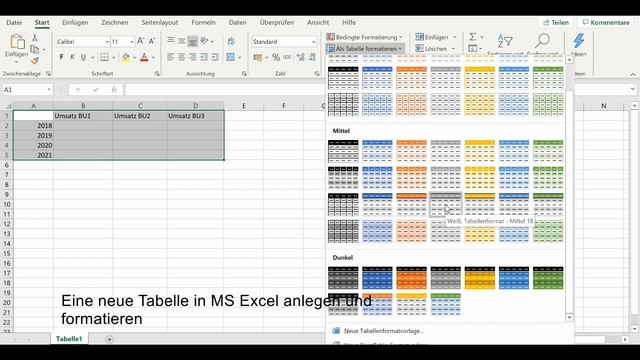Switch to the Daten ribbon tab
The image size is (640, 360).
[x=238, y=22]
